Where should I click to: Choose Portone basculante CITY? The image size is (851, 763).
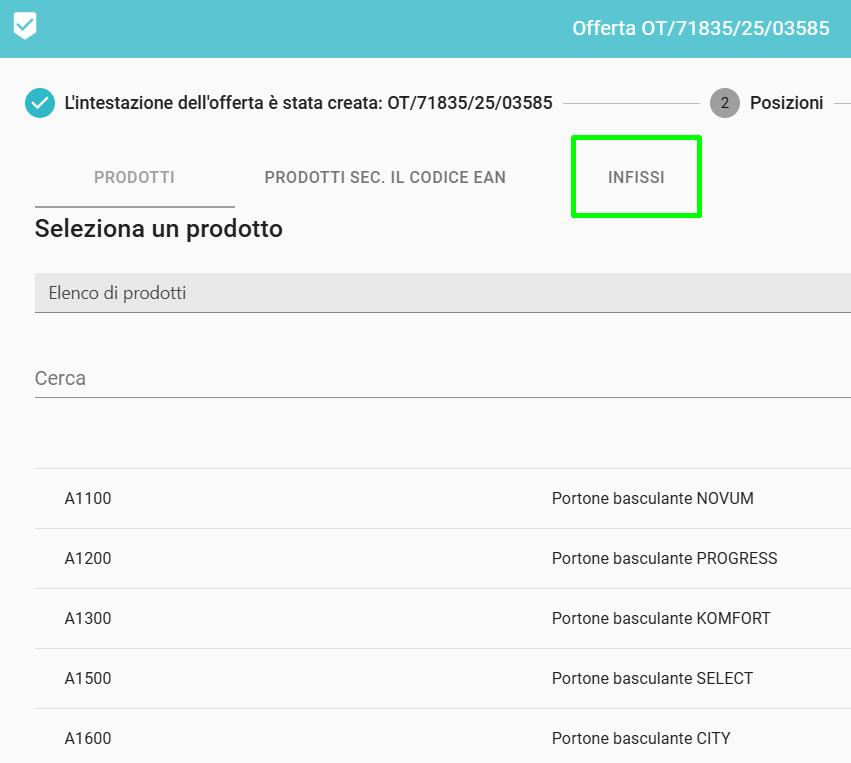641,738
